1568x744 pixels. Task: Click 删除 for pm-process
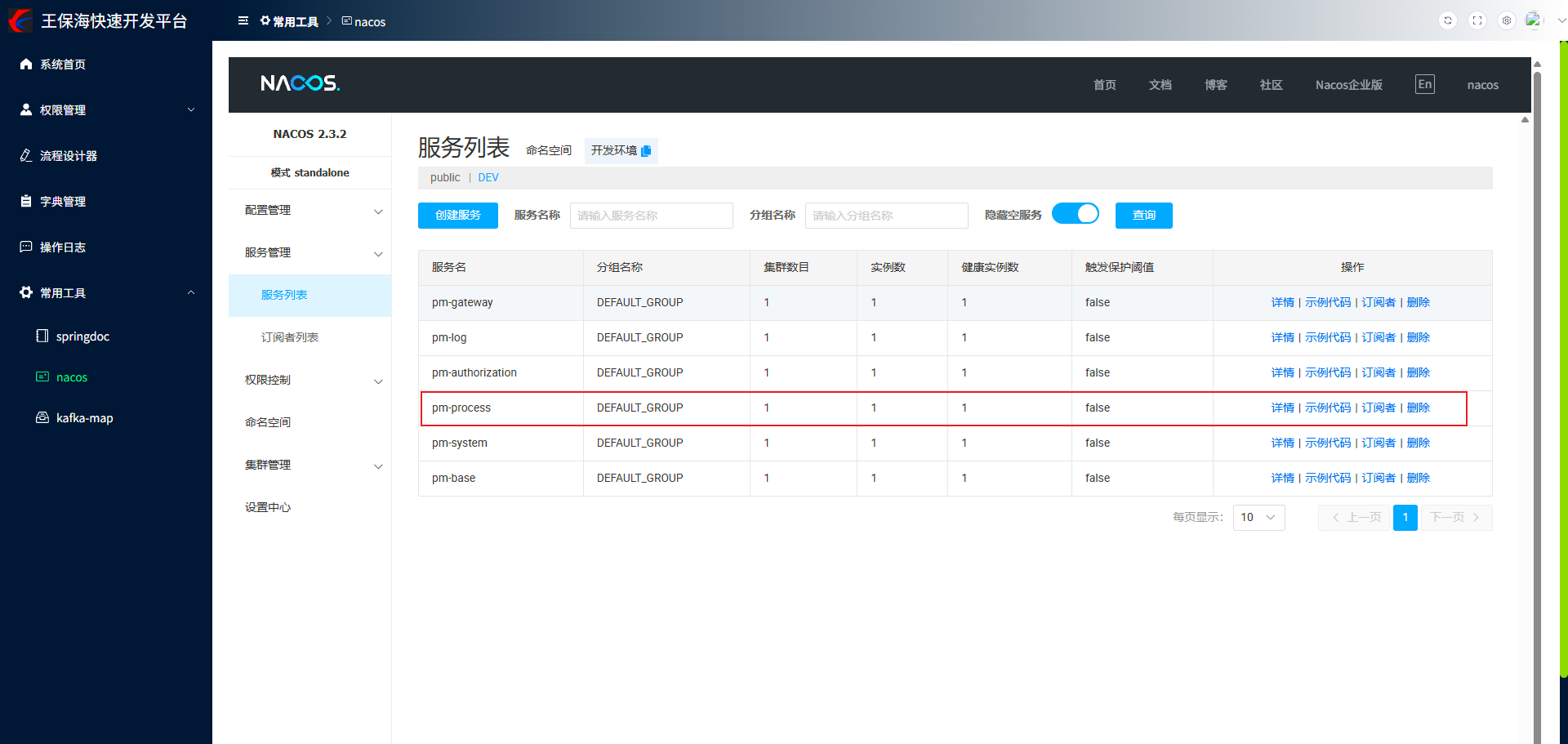click(1419, 408)
